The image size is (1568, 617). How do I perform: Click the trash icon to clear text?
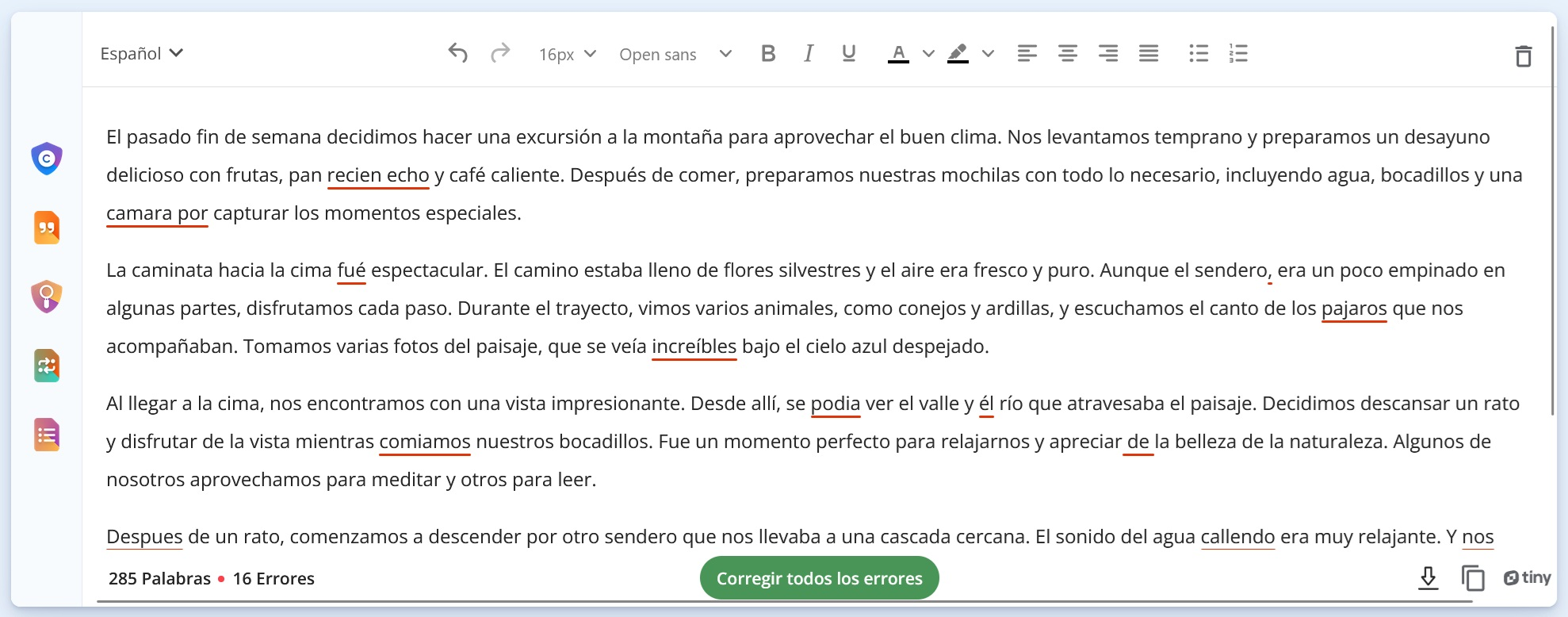(1523, 56)
